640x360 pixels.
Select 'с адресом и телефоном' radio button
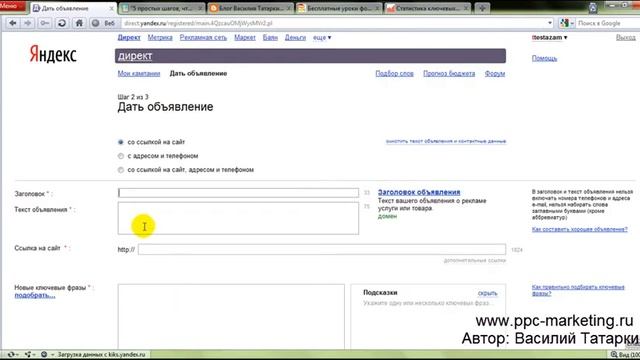pyautogui.click(x=120, y=156)
